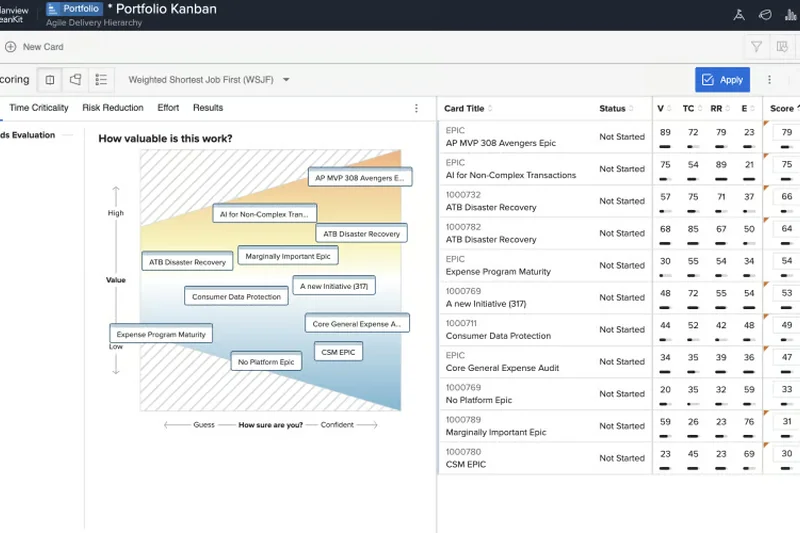Switch to the Time Criticality tab
The image size is (800, 533).
point(39,108)
